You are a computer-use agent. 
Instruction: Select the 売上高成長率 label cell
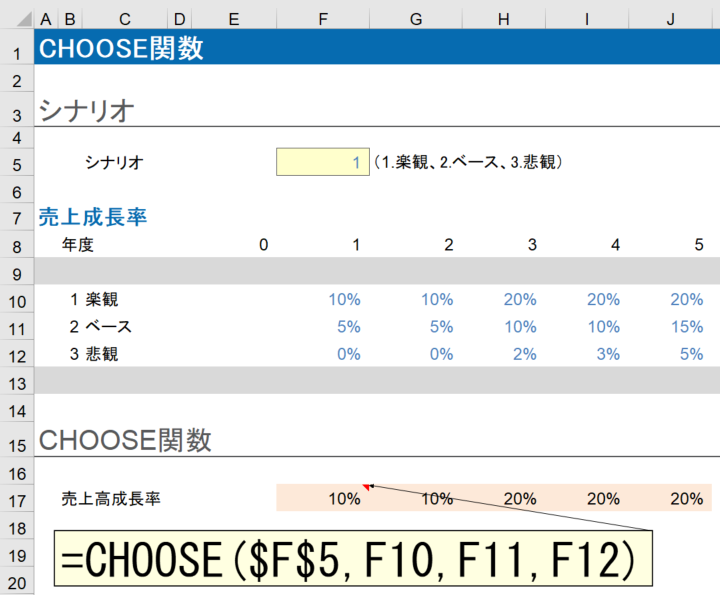110,498
